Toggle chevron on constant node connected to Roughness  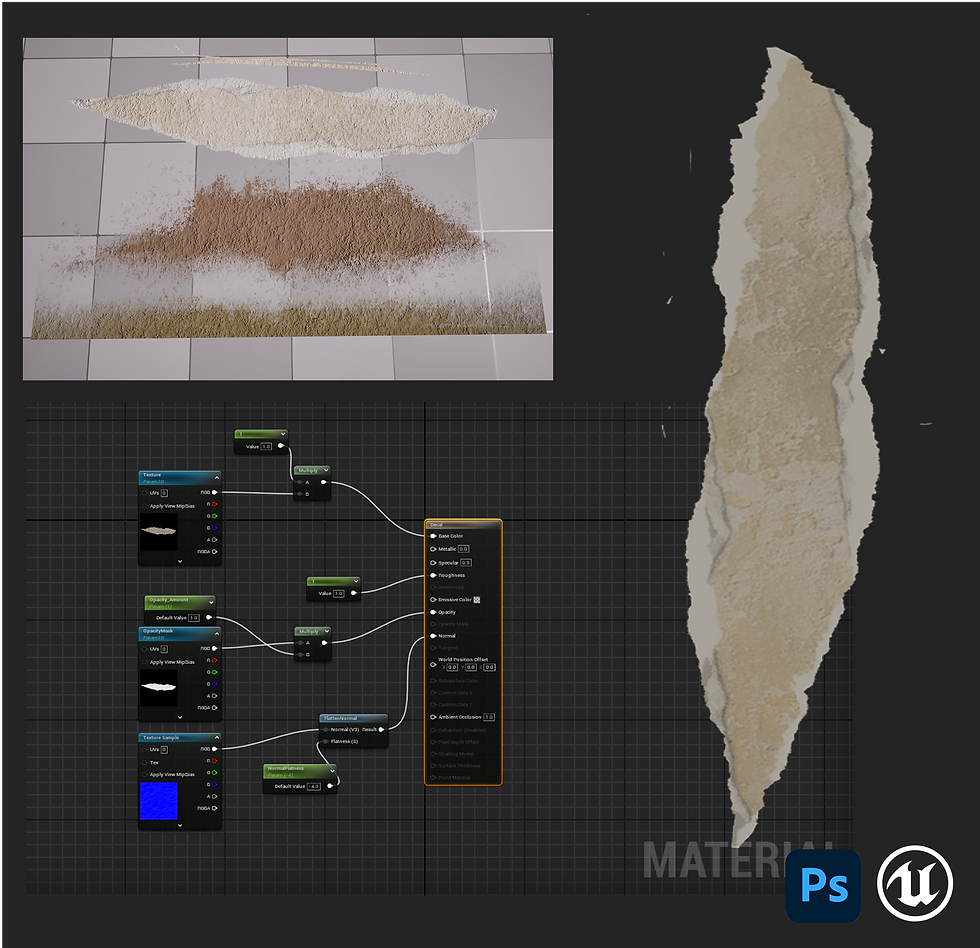tap(356, 581)
